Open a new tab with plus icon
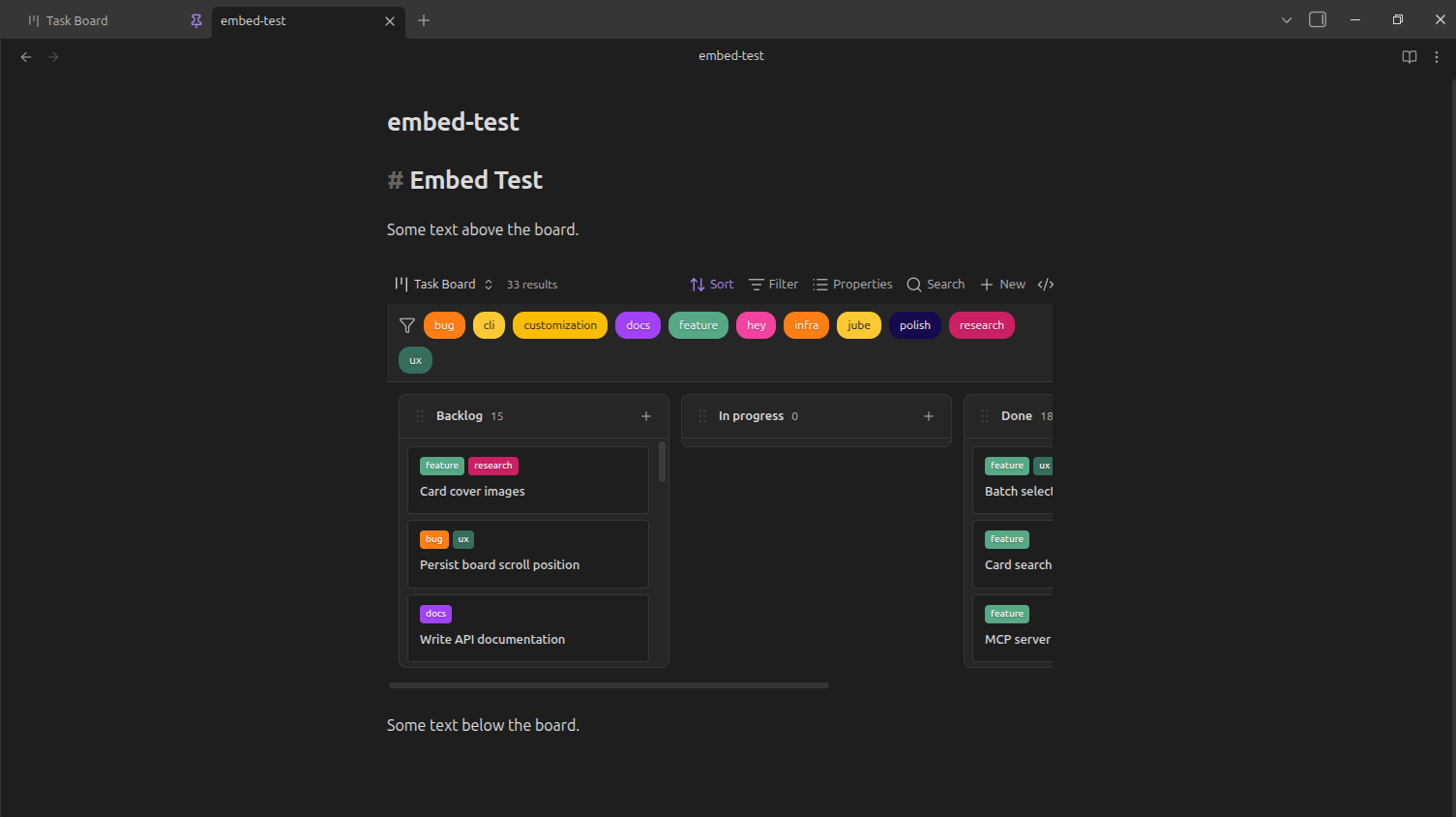The width and height of the screenshot is (1456, 817). point(424,20)
